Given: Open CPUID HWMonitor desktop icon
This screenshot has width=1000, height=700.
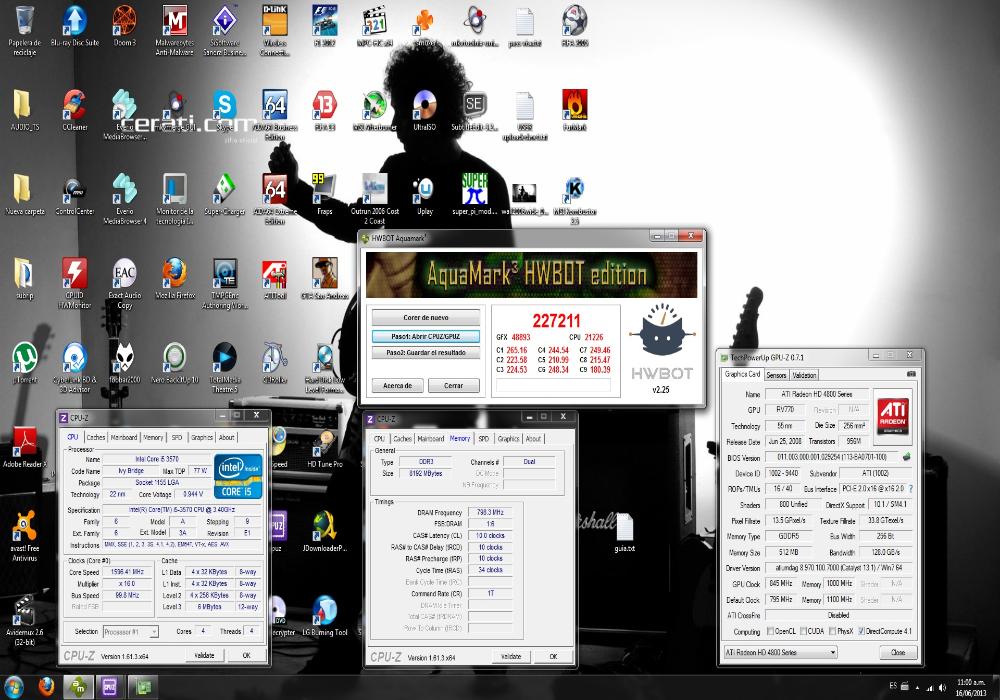Looking at the screenshot, I should 75,284.
